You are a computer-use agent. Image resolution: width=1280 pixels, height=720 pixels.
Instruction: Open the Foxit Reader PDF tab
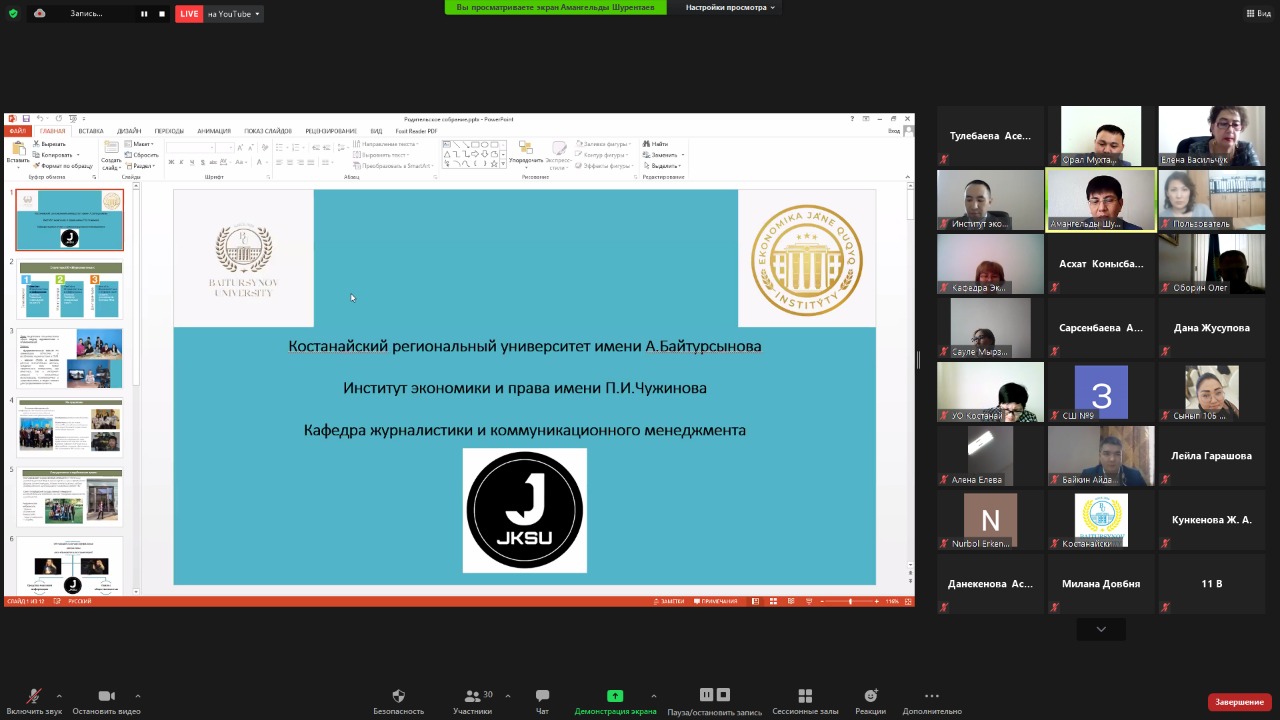[416, 131]
